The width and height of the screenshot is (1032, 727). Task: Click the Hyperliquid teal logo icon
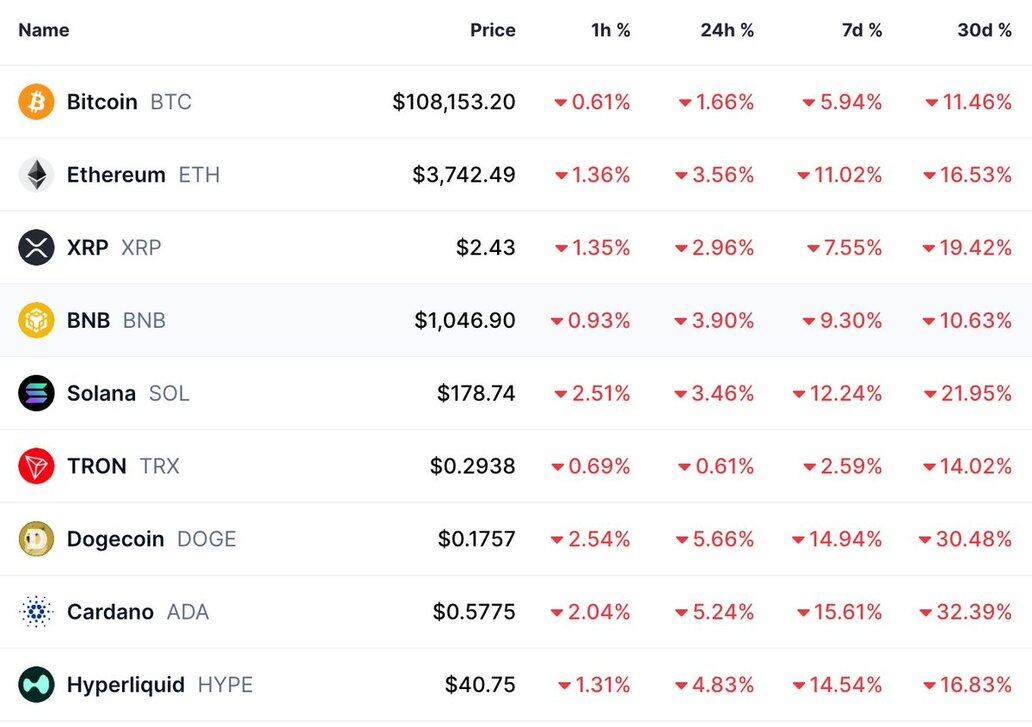tap(36, 685)
